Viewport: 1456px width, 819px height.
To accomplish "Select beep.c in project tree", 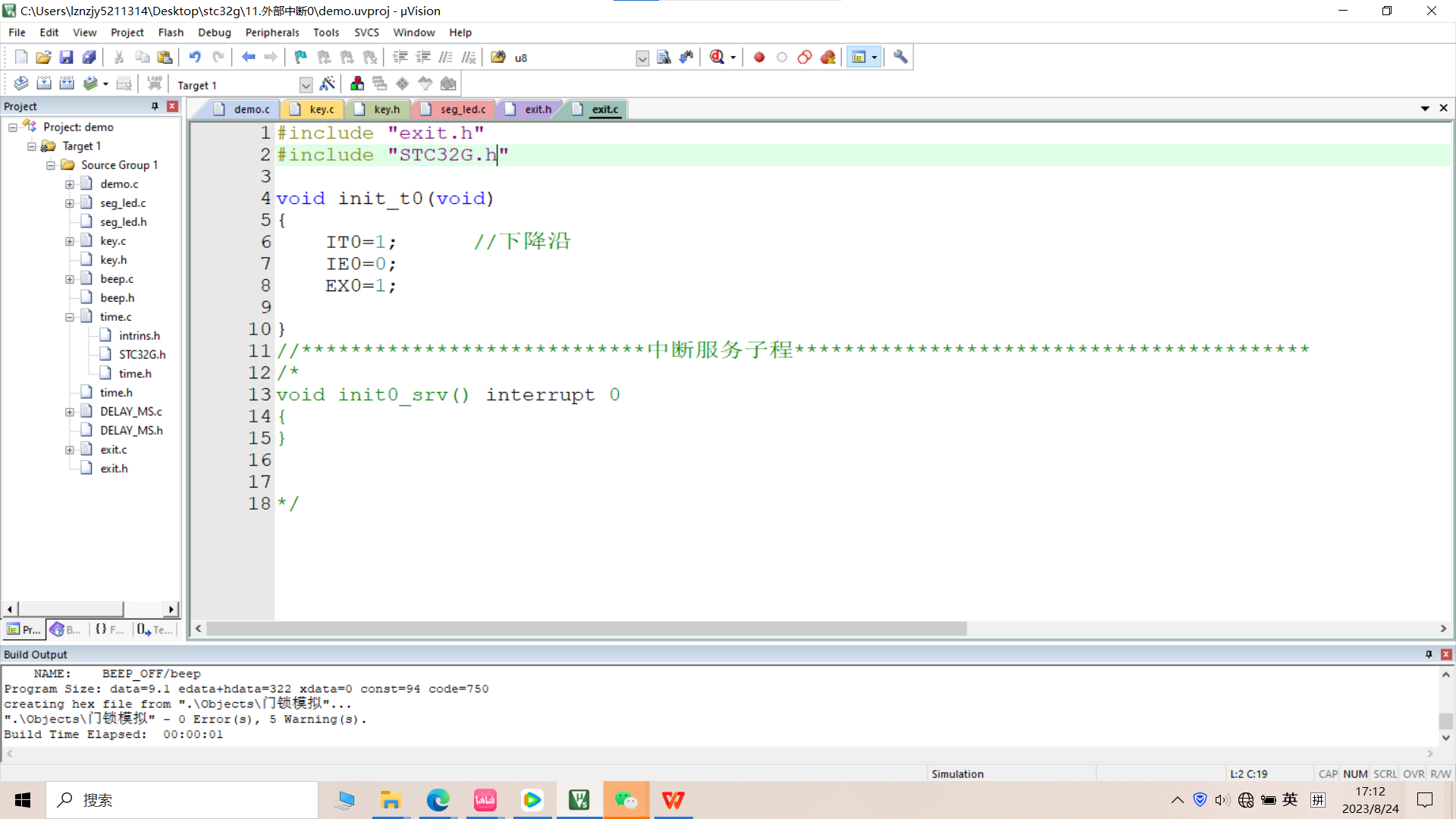I will coord(116,279).
